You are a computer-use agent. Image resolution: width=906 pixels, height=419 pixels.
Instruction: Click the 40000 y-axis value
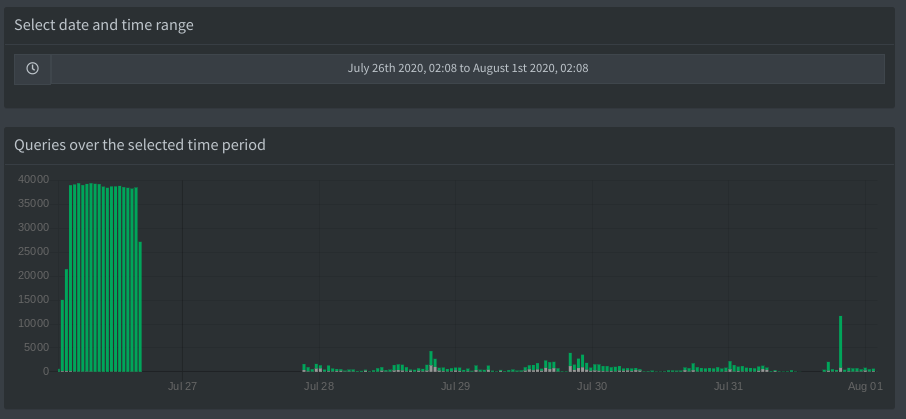(34, 180)
